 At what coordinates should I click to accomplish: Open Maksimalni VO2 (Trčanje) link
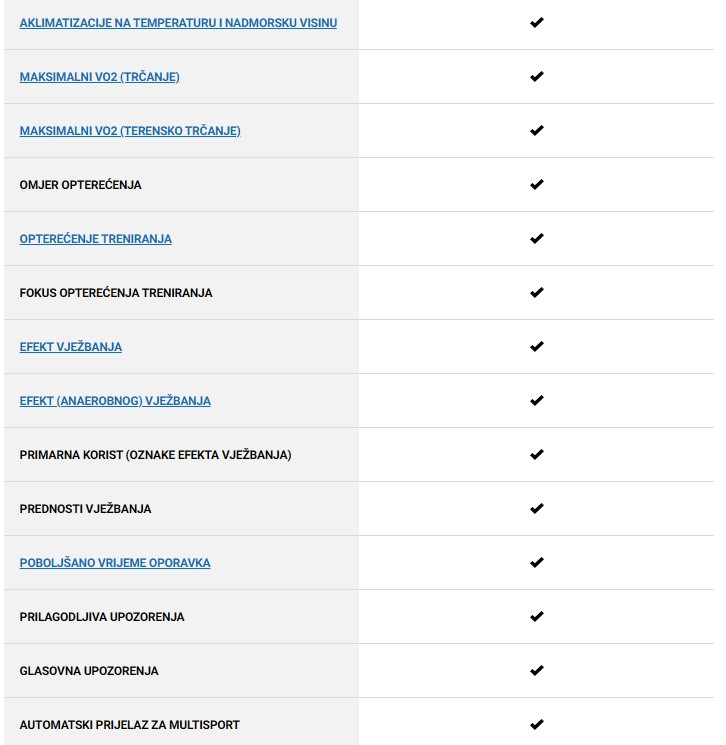pyautogui.click(x=100, y=77)
